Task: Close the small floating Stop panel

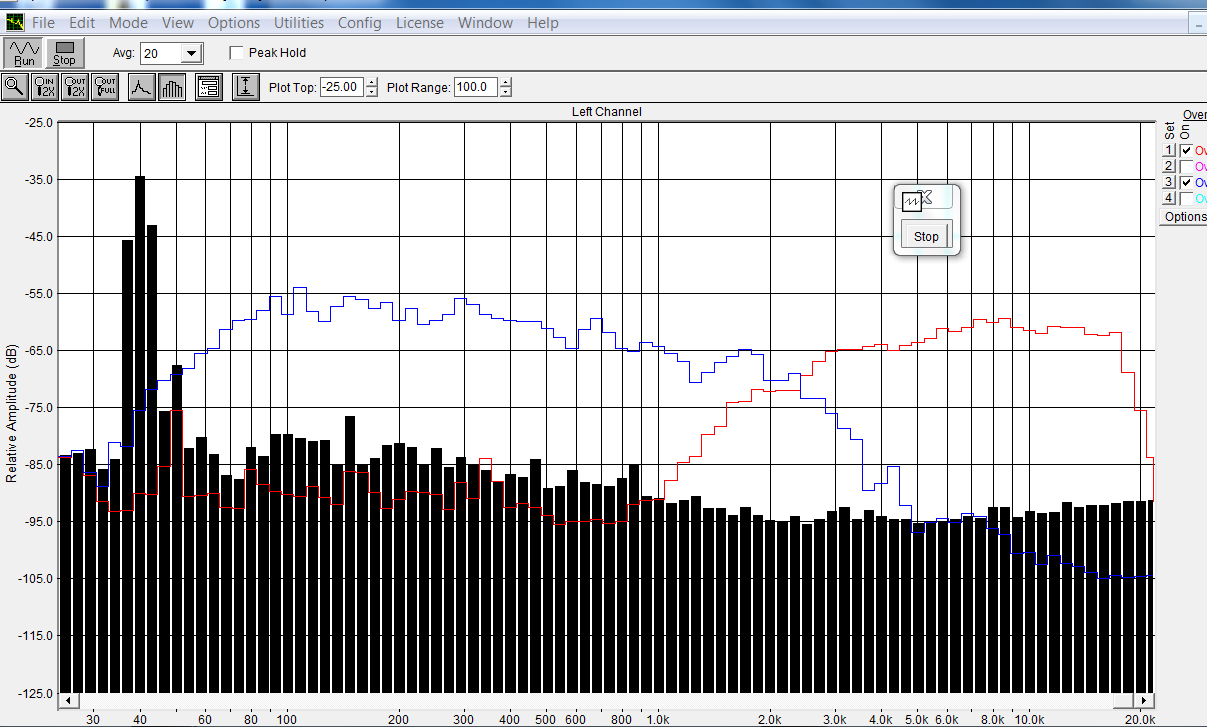Action: click(926, 195)
